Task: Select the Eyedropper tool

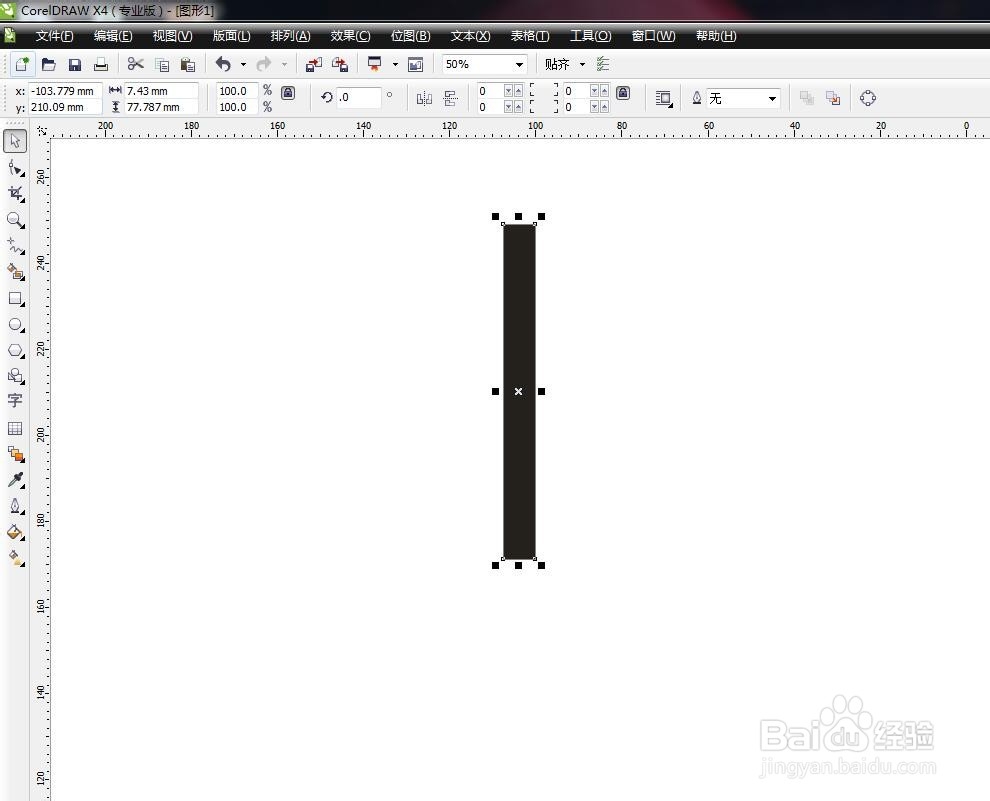Action: [15, 480]
